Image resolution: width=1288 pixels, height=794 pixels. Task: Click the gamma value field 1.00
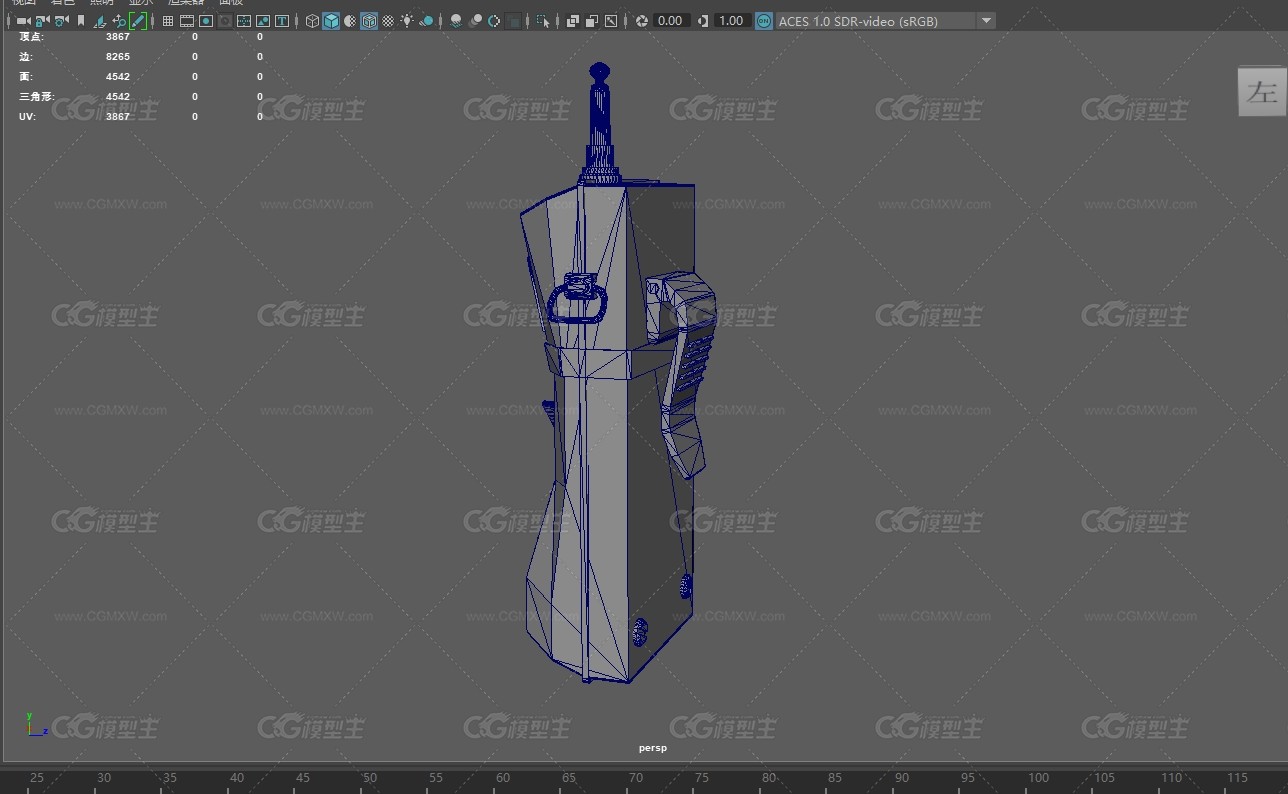point(732,21)
